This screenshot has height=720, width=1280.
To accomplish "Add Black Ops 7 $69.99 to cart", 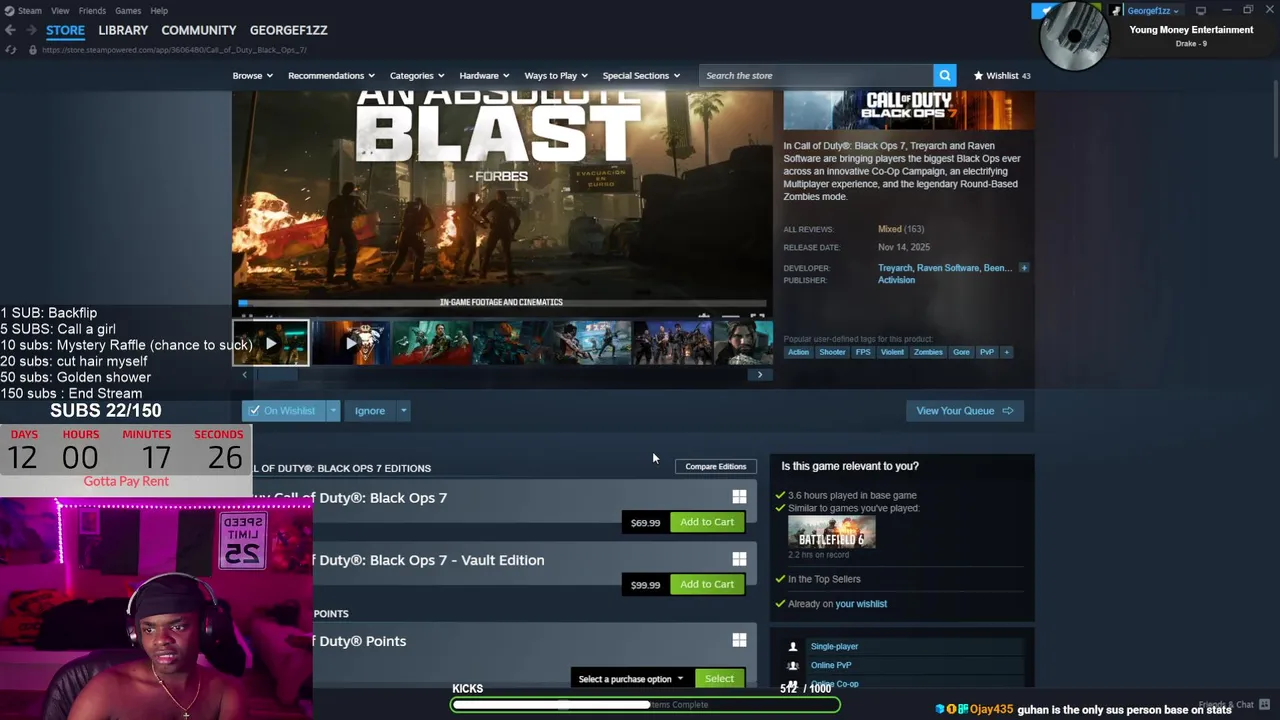I will click(707, 522).
